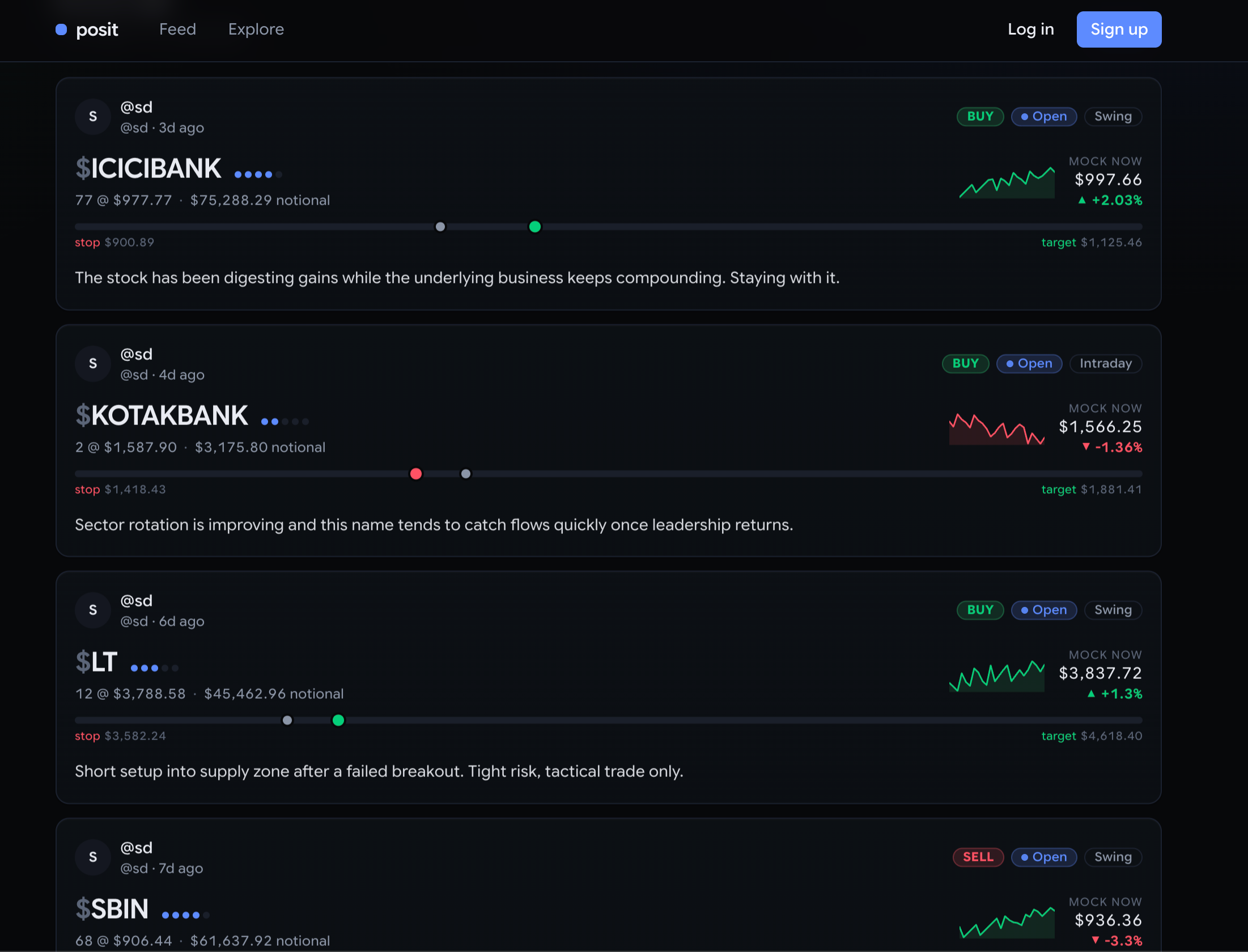Click the green current-price marker on LT bar

pyautogui.click(x=338, y=721)
